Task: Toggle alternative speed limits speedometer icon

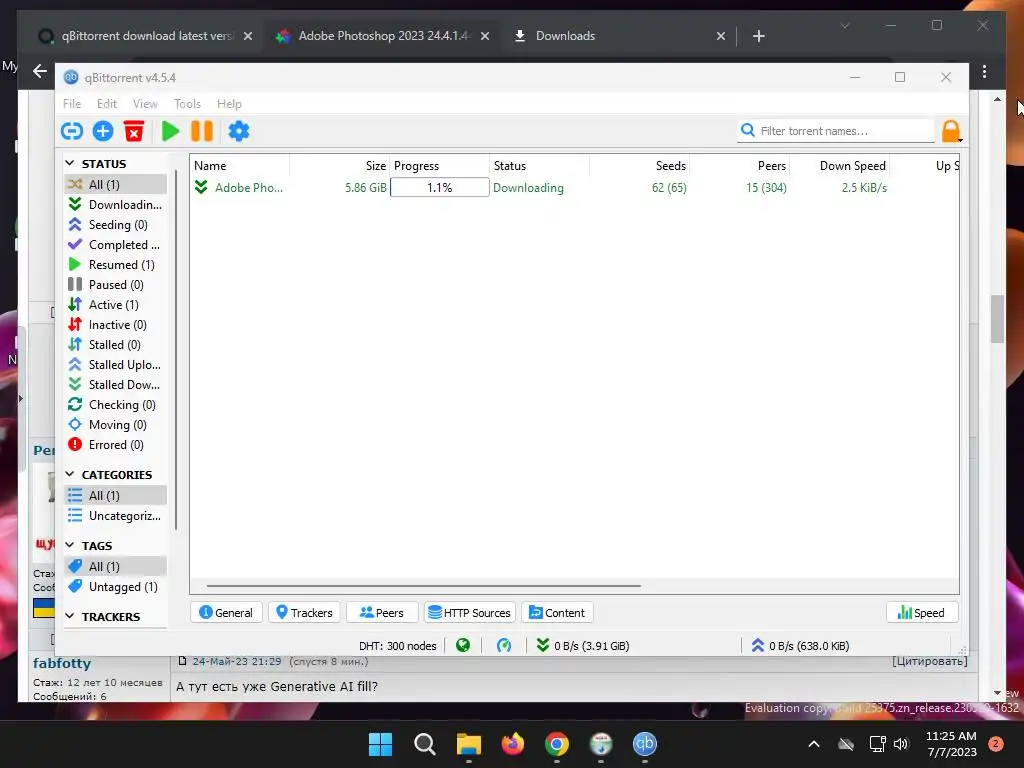Action: (504, 646)
